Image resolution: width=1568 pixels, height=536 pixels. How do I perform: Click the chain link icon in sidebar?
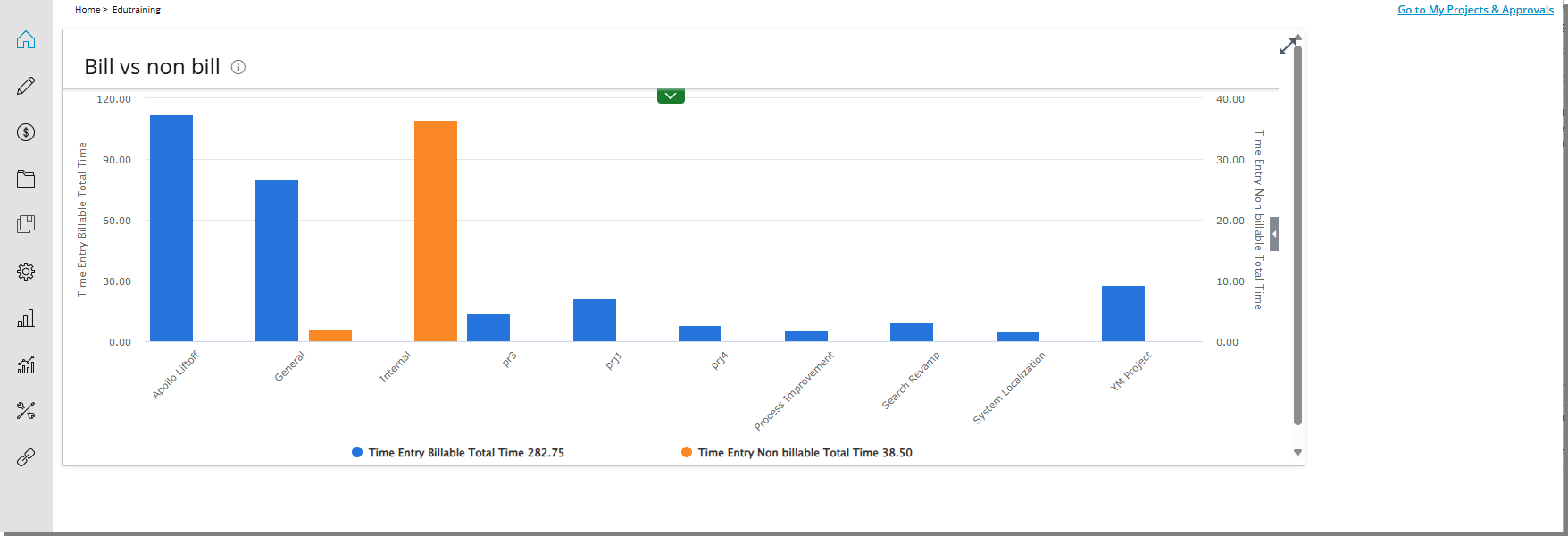[x=26, y=457]
